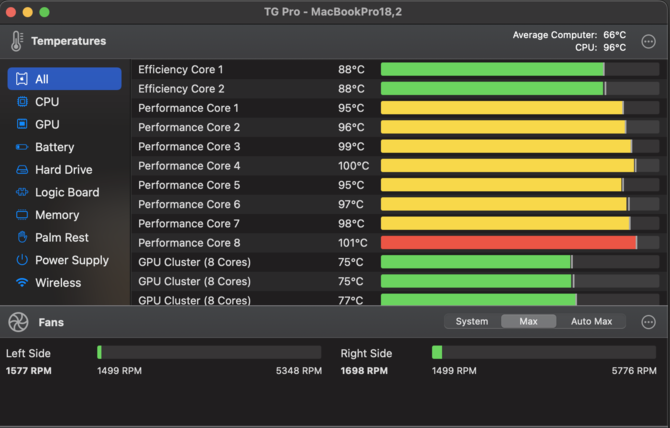Image resolution: width=670 pixels, height=428 pixels.
Task: Click the Fans section fan icon
Action: pos(18,322)
